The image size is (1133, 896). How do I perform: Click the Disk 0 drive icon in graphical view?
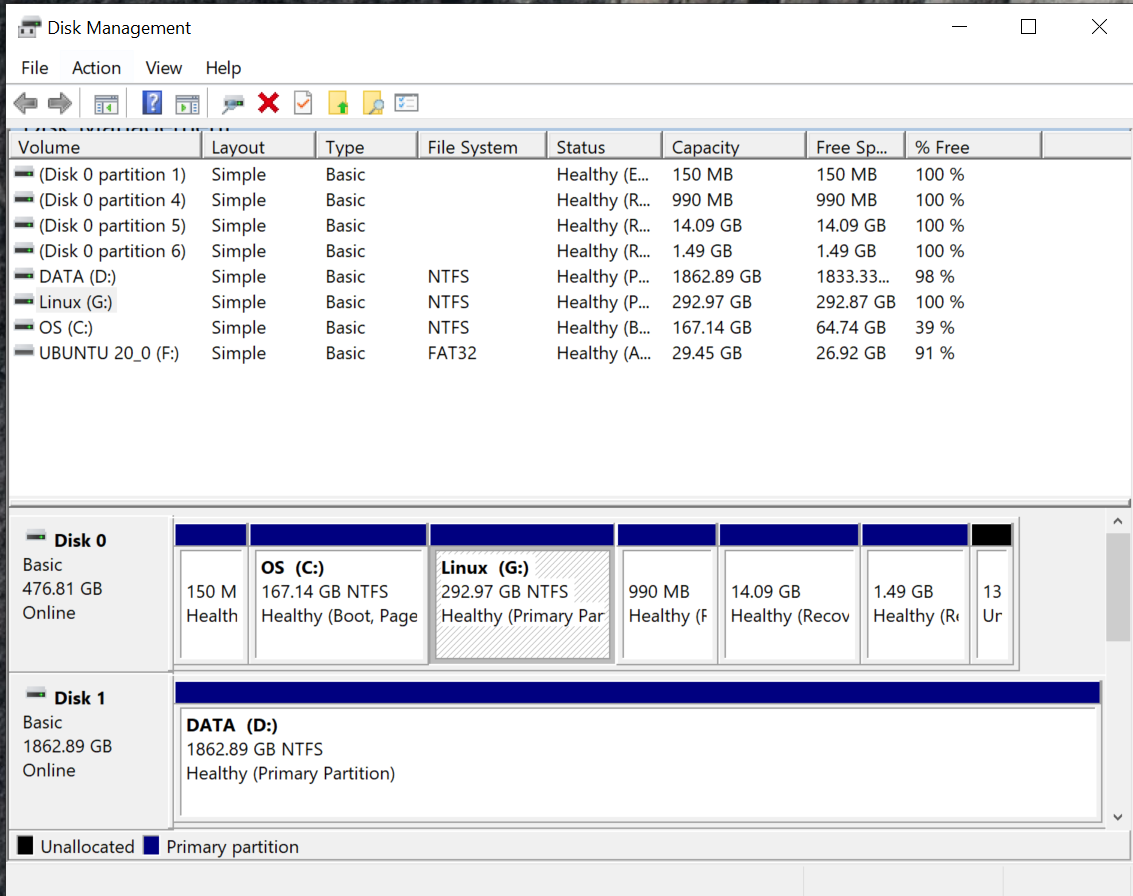click(x=36, y=537)
